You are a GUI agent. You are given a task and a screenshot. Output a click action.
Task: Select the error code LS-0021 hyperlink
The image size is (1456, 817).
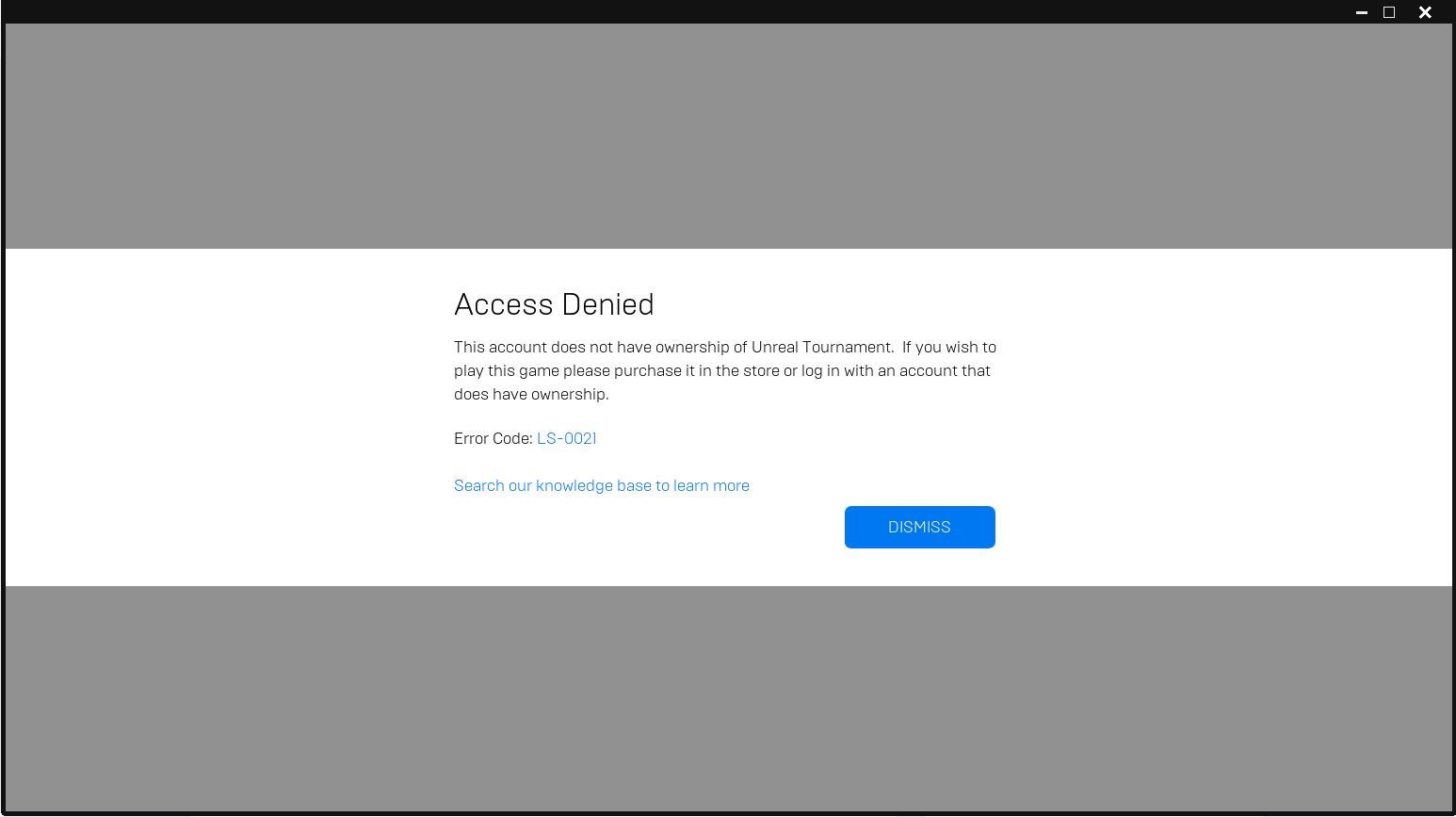566,438
